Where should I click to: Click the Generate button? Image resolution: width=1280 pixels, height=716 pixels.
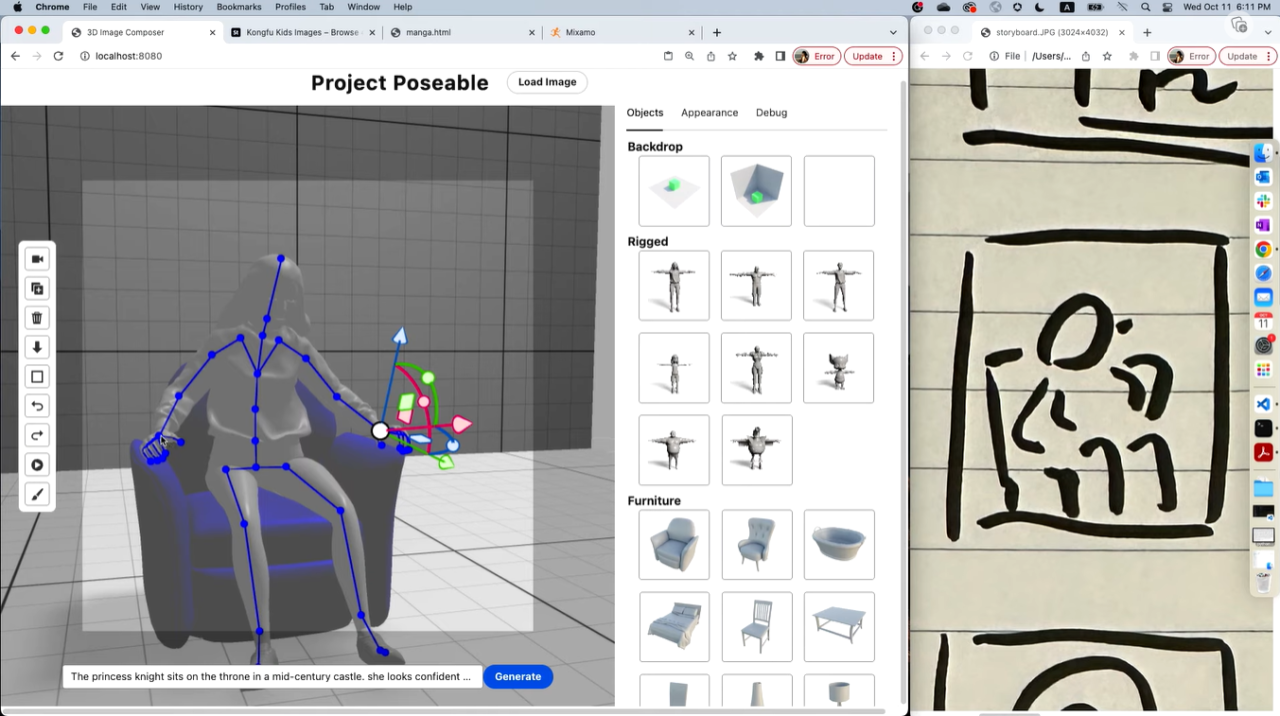coord(517,676)
